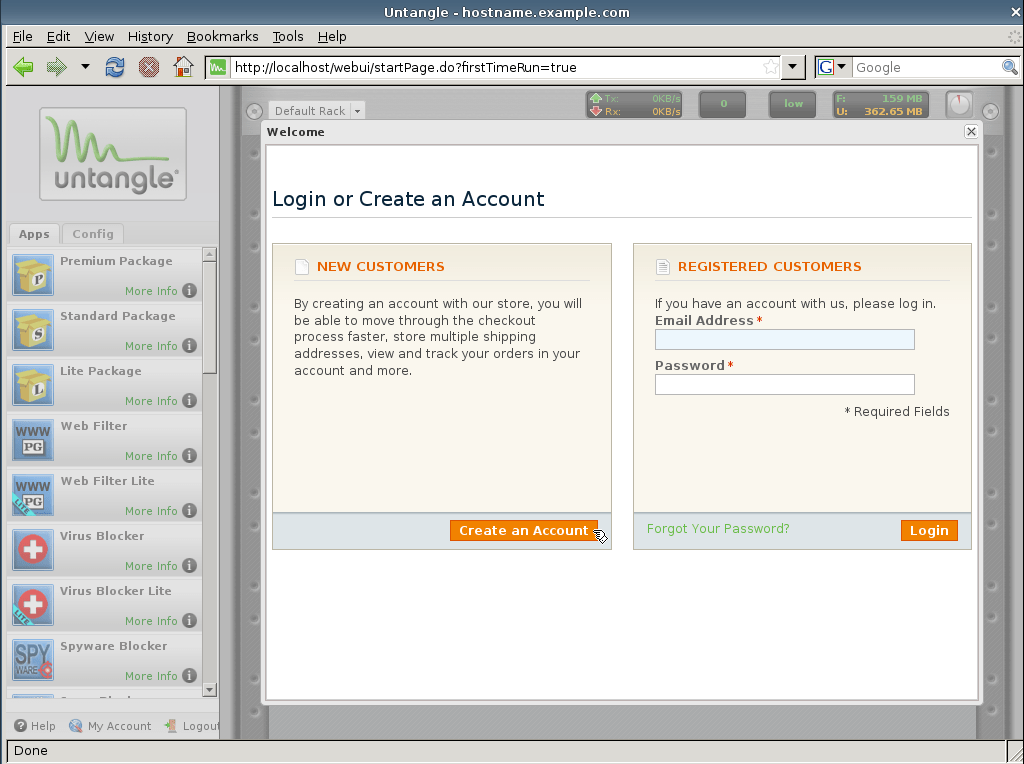Reload the current page
Screen dimensions: 1024x764
click(115, 67)
